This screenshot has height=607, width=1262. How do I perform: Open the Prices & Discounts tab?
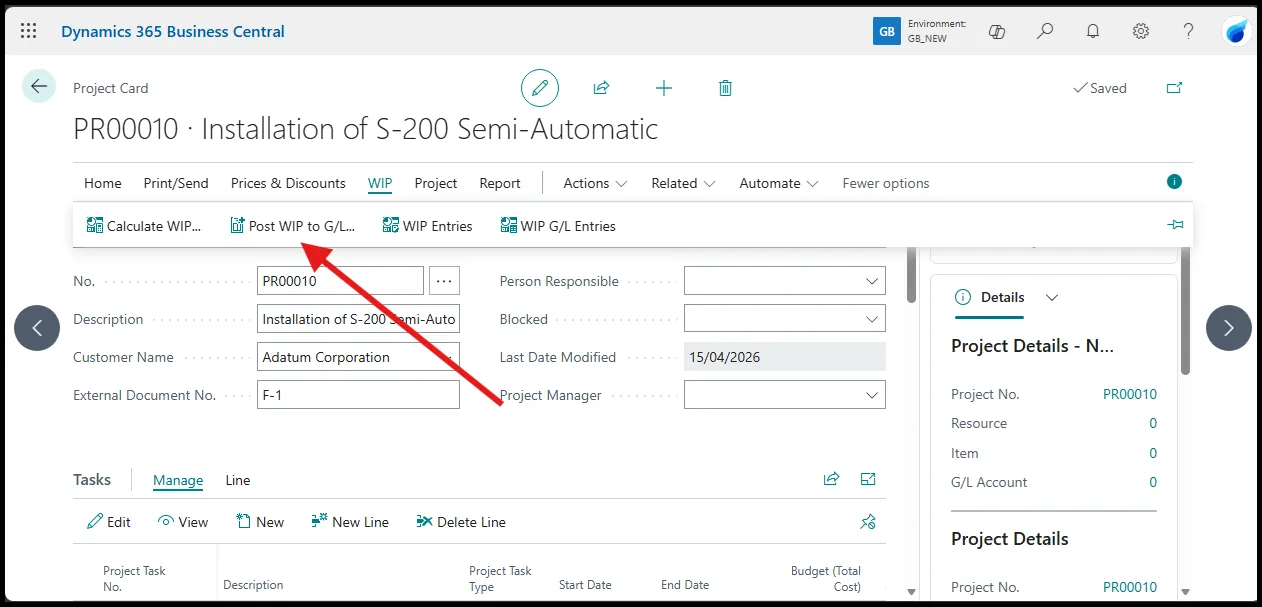pos(288,183)
